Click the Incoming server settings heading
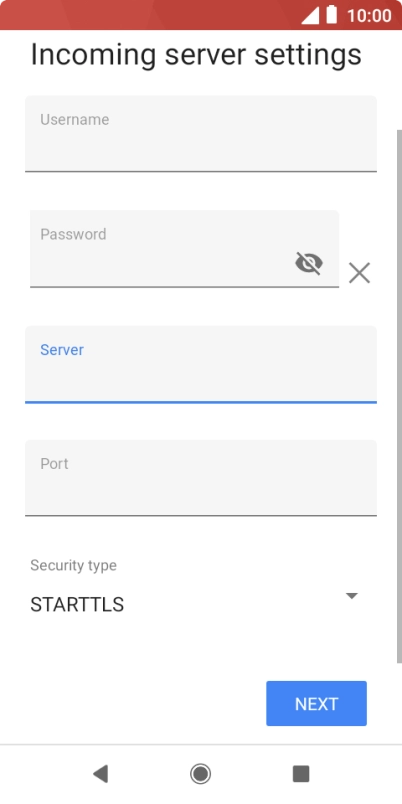 click(196, 54)
